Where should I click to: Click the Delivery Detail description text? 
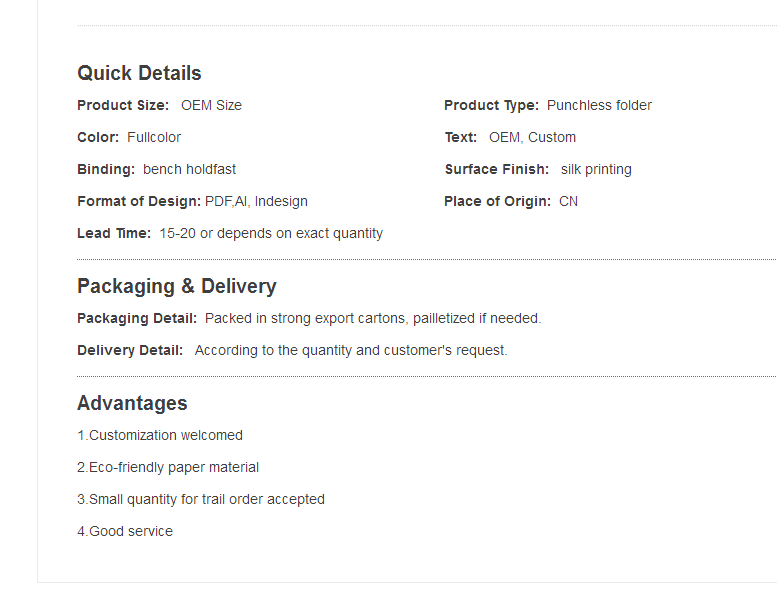[351, 350]
